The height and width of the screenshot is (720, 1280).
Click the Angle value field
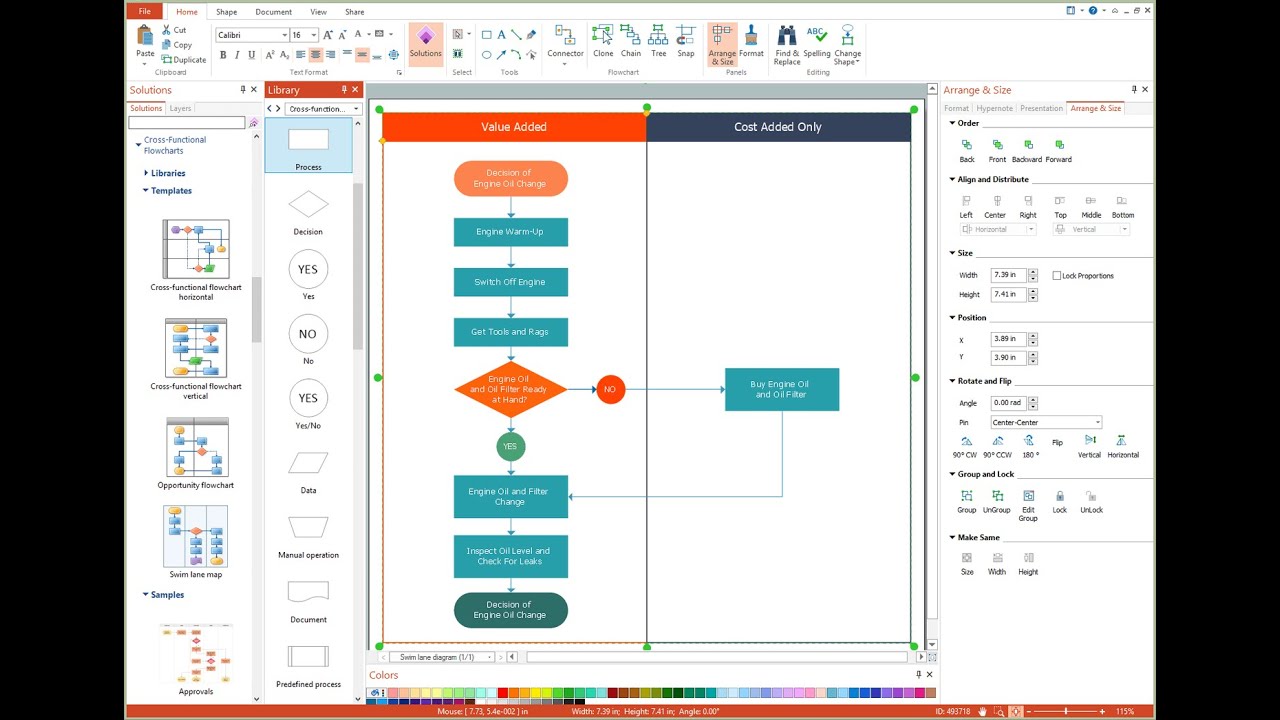coord(1008,403)
